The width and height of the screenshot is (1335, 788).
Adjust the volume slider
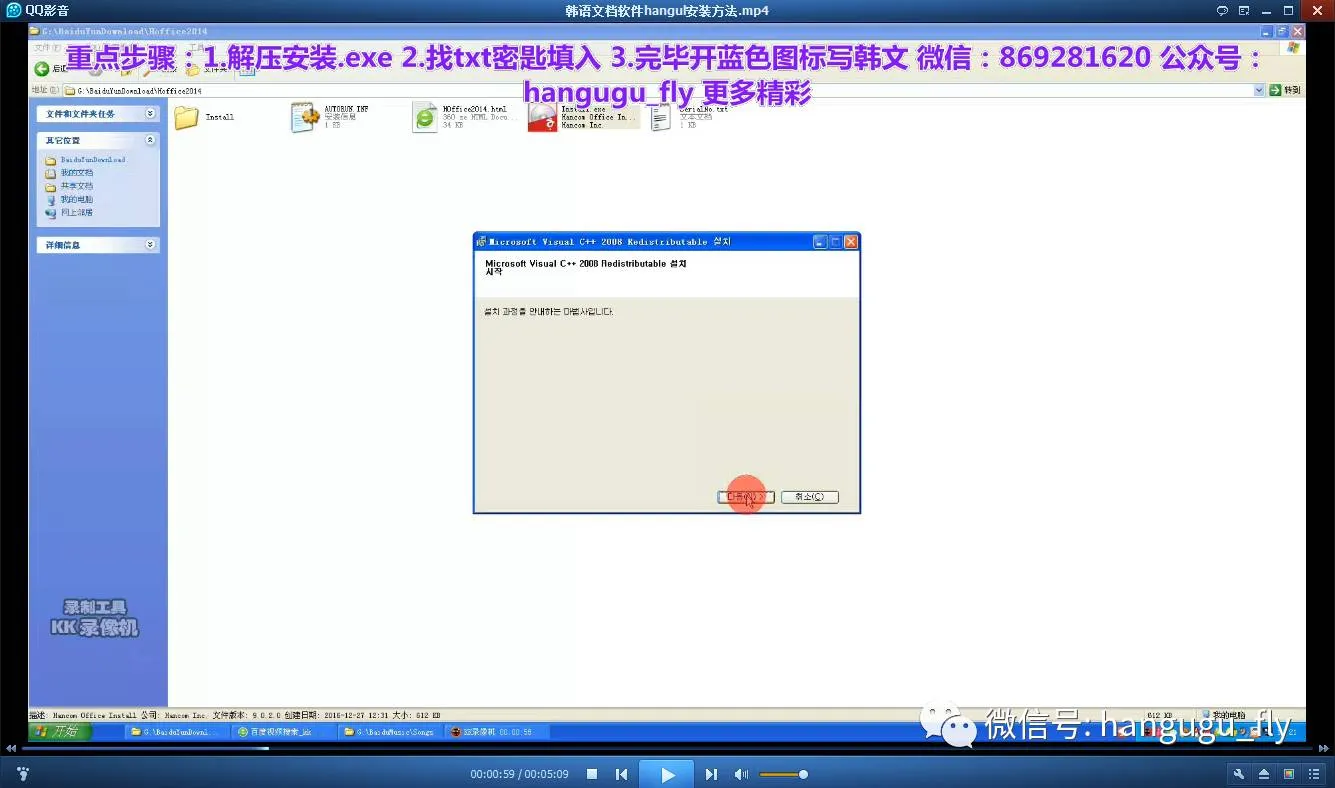click(x=783, y=774)
